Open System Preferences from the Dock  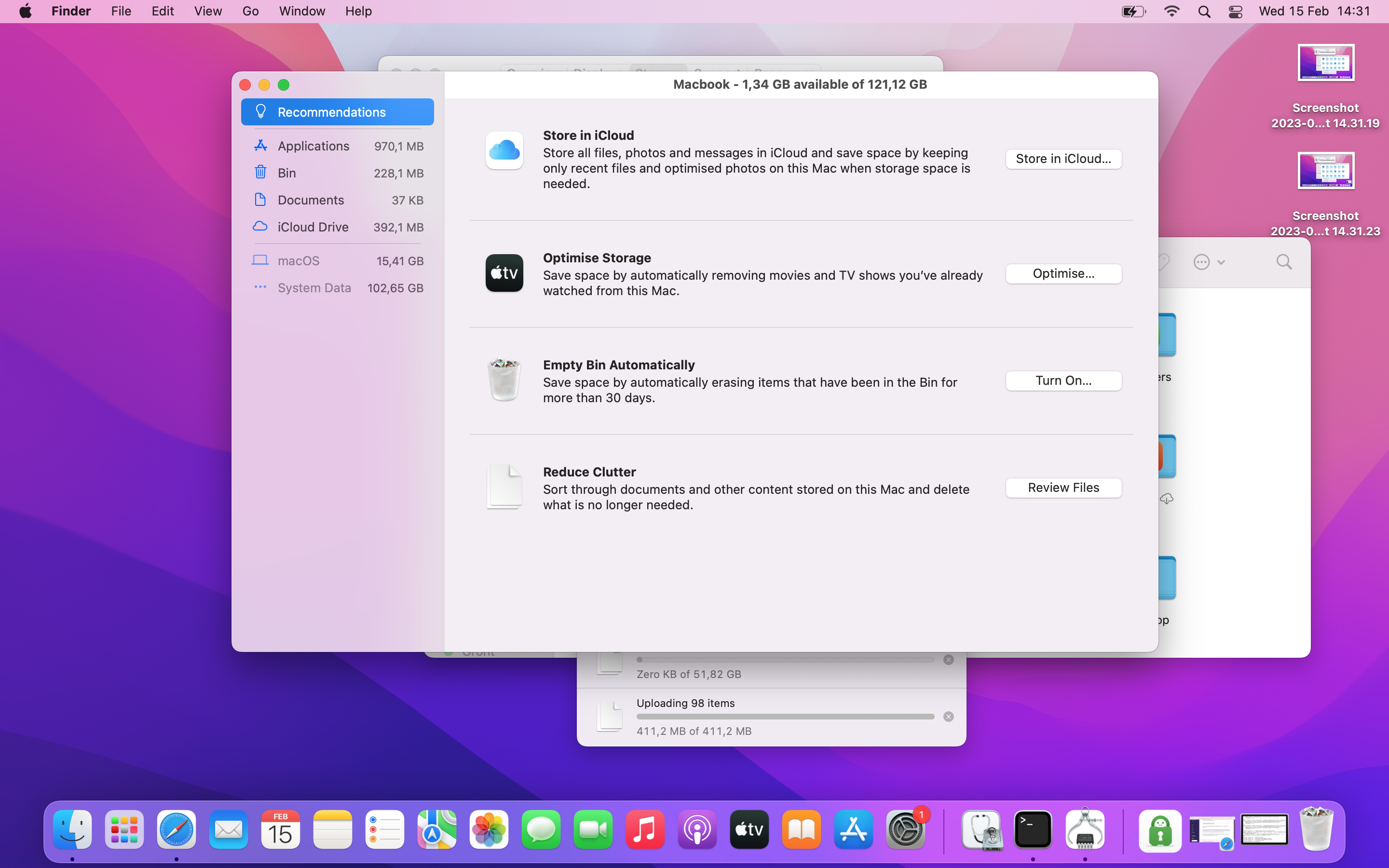[x=906, y=829]
